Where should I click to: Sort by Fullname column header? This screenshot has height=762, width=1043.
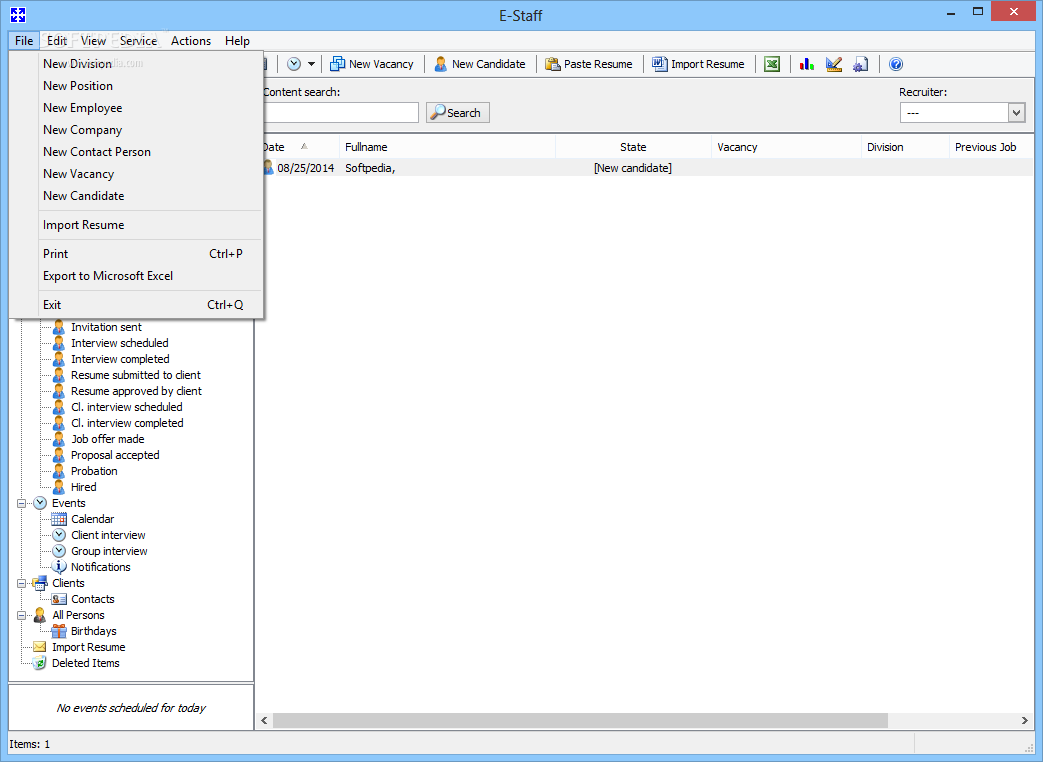pyautogui.click(x=447, y=147)
